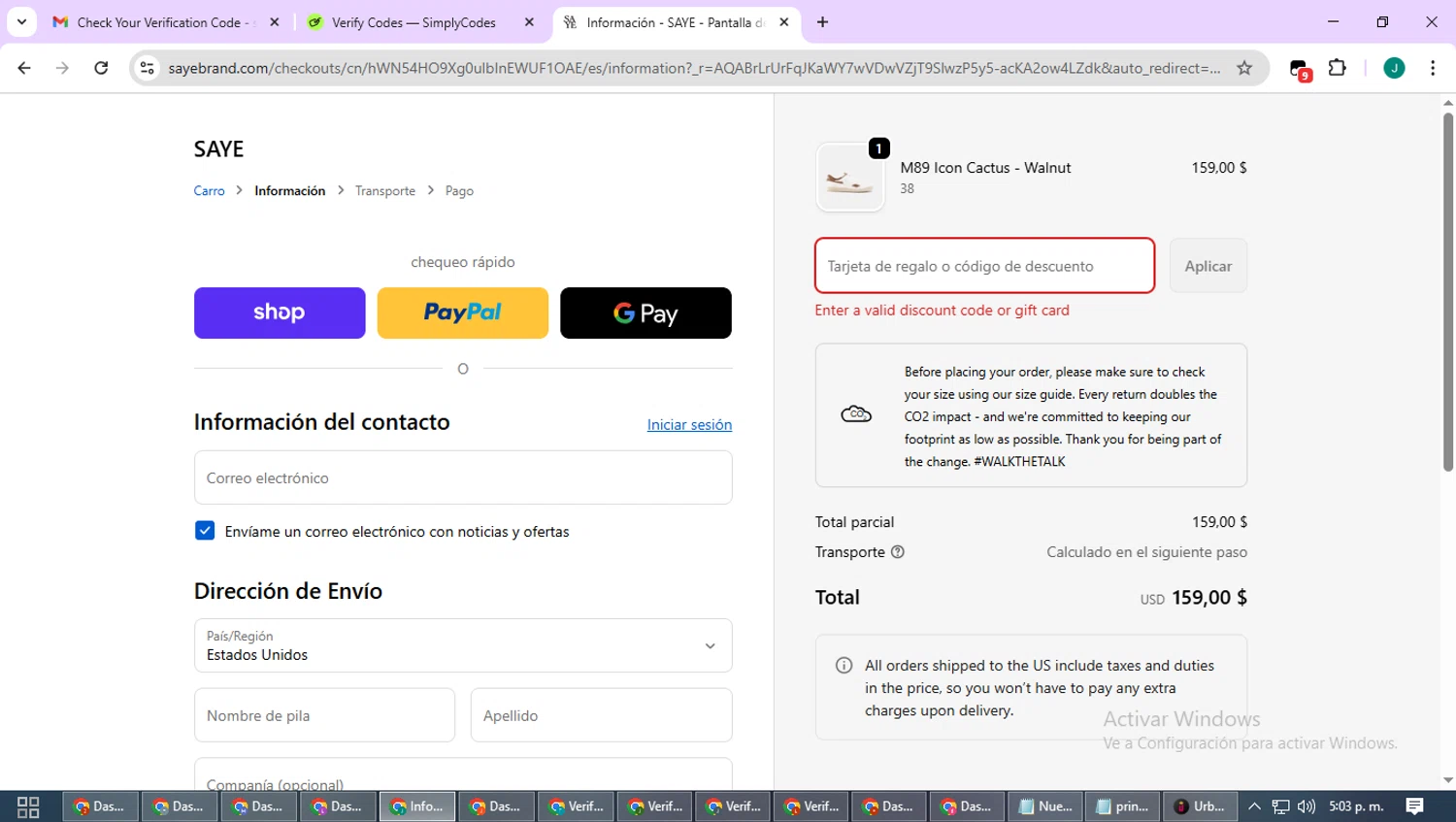
Task: Go back to Carro breadcrumb
Action: click(209, 191)
